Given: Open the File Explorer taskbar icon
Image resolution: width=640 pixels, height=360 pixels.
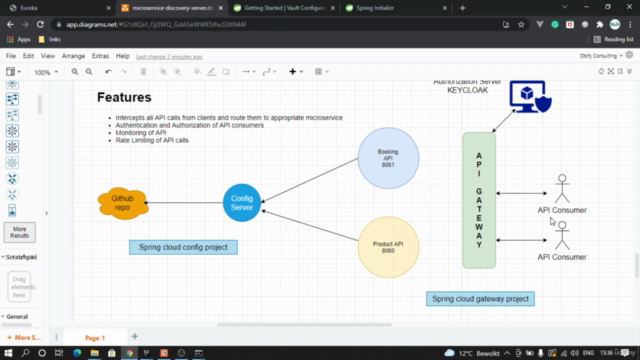Looking at the screenshot, I should tap(94, 353).
